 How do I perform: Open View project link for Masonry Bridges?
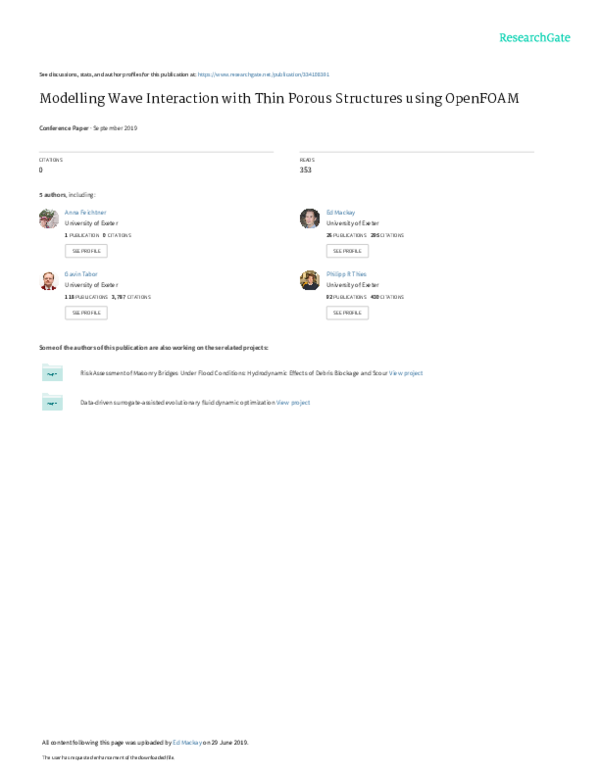coord(406,373)
